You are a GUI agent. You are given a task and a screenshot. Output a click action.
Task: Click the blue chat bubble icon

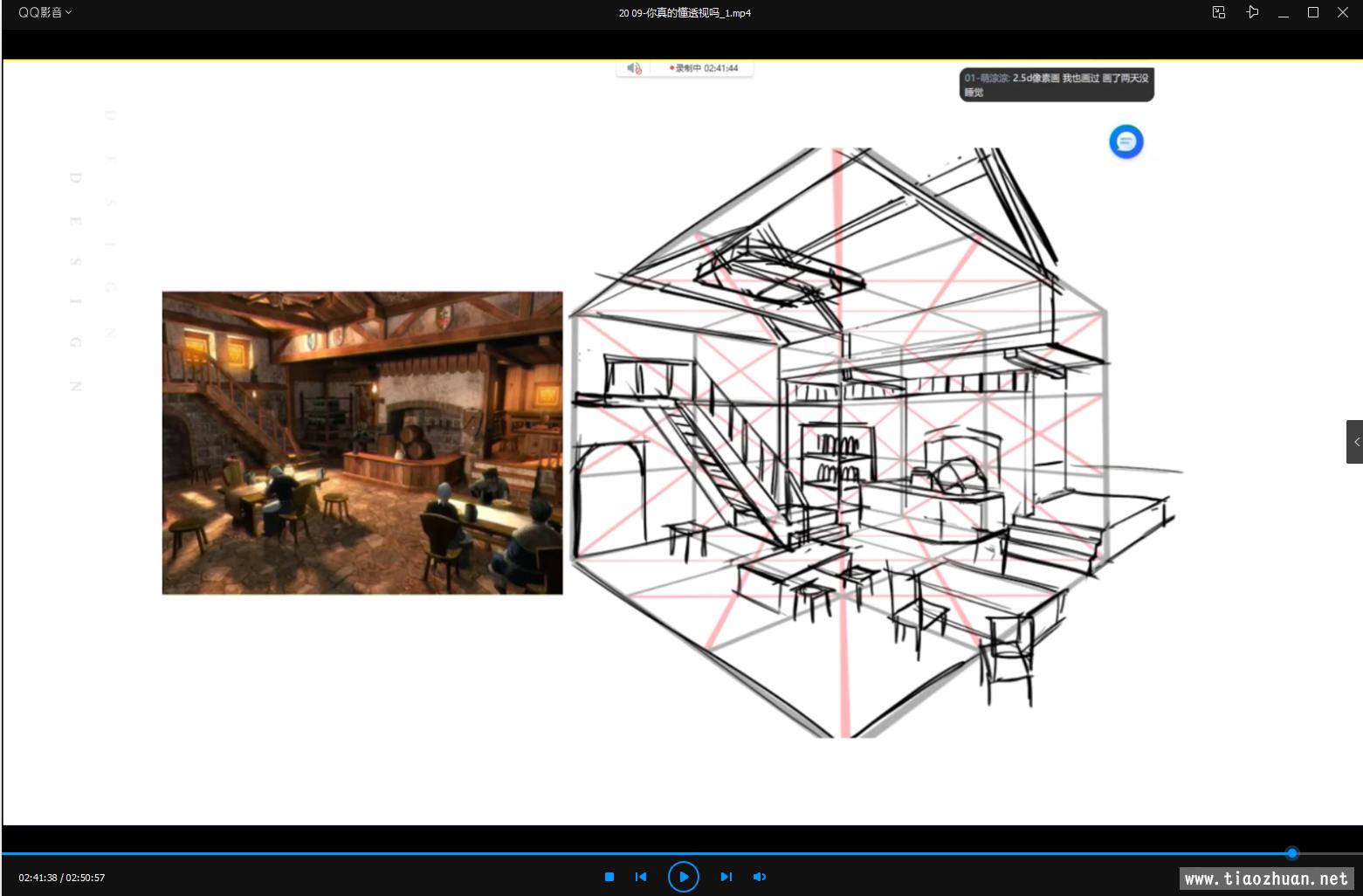pos(1126,141)
